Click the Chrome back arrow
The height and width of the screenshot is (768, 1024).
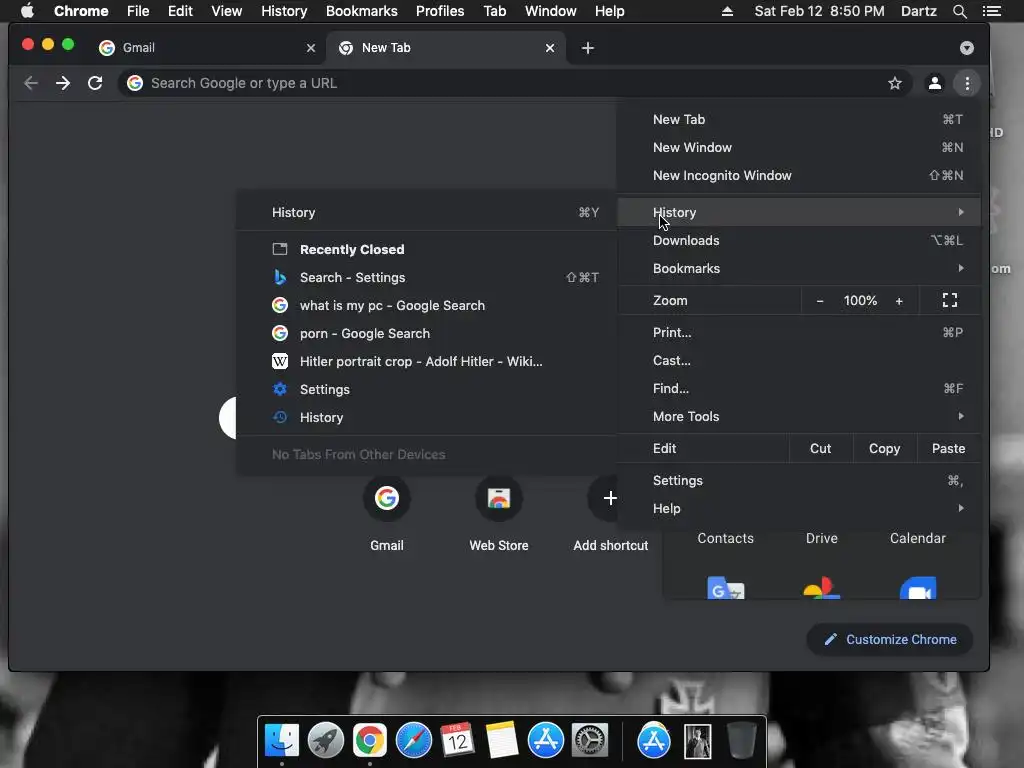(31, 83)
